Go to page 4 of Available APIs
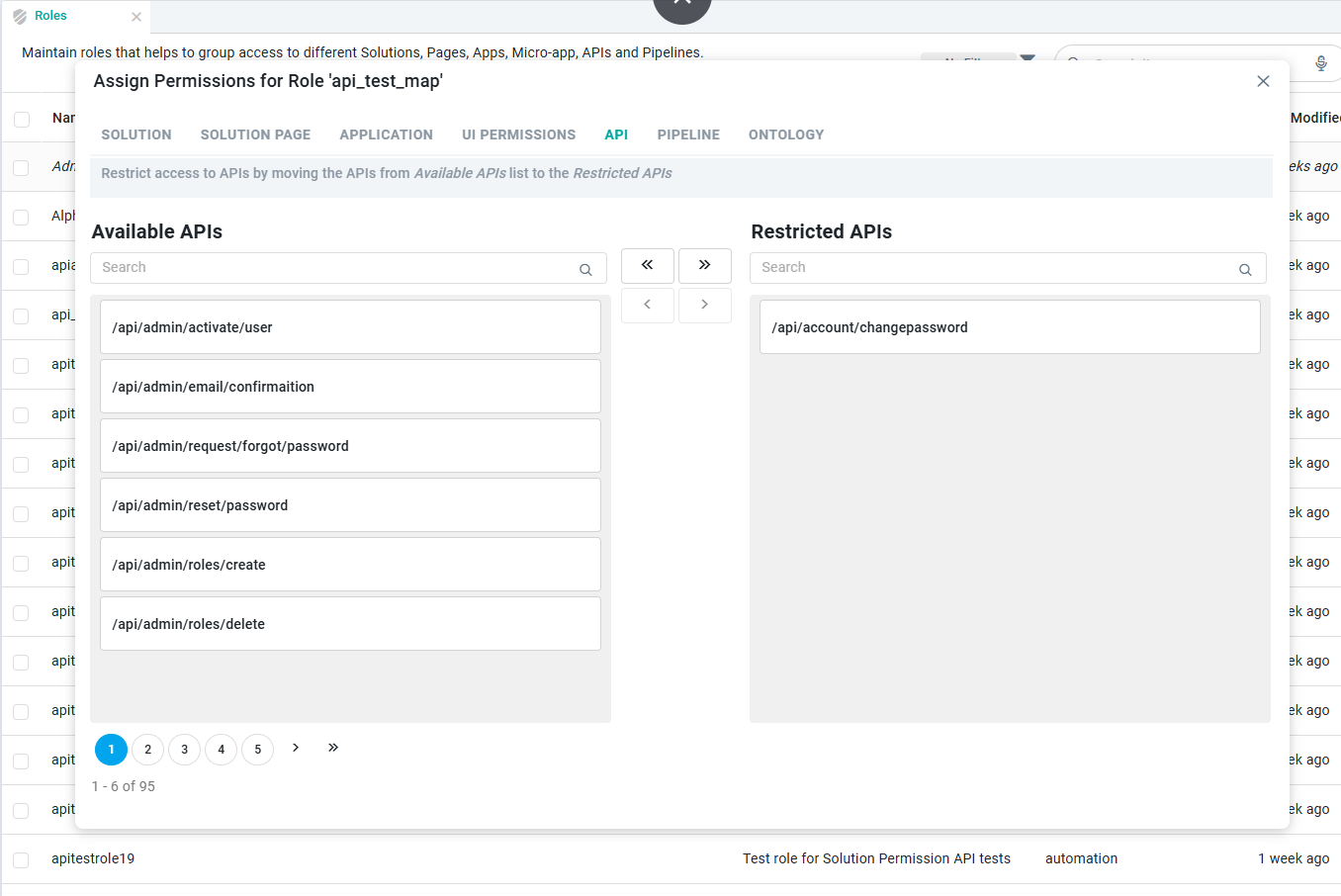The height and width of the screenshot is (896, 1341). tap(222, 750)
